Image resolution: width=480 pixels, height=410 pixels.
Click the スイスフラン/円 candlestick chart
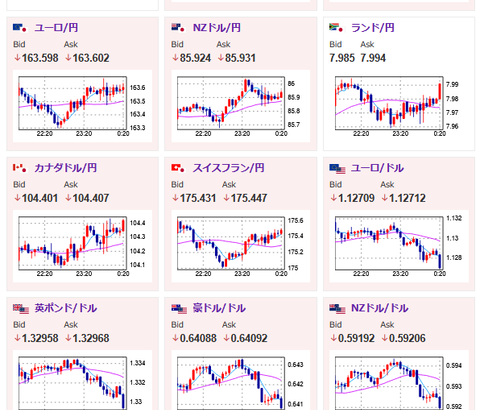(241, 246)
